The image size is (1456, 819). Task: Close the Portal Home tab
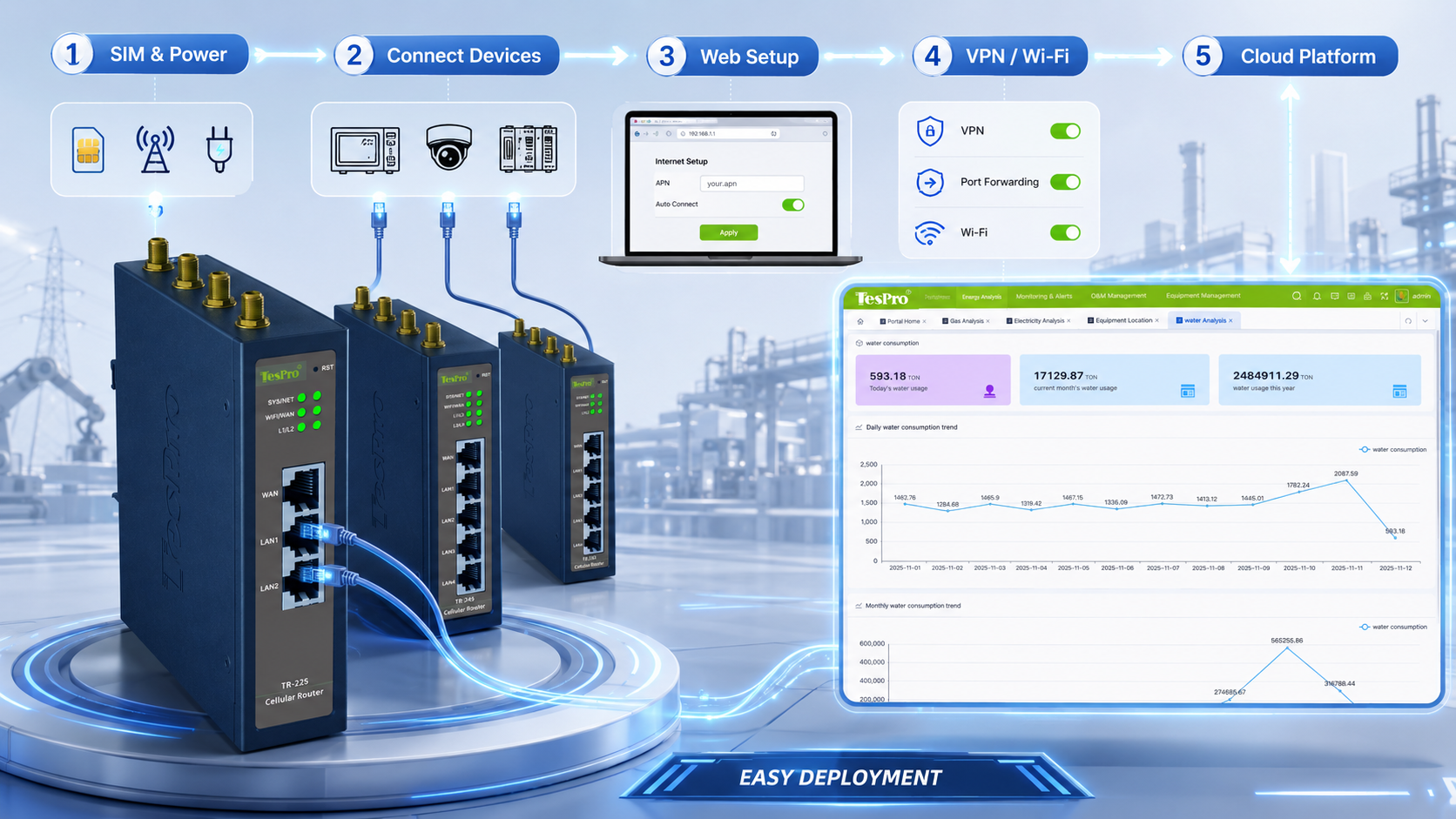point(924,321)
